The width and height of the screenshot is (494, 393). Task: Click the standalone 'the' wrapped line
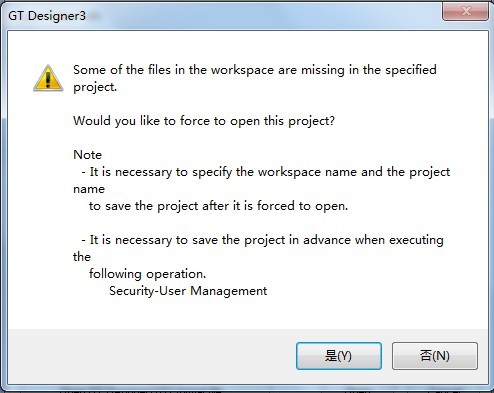coord(82,257)
